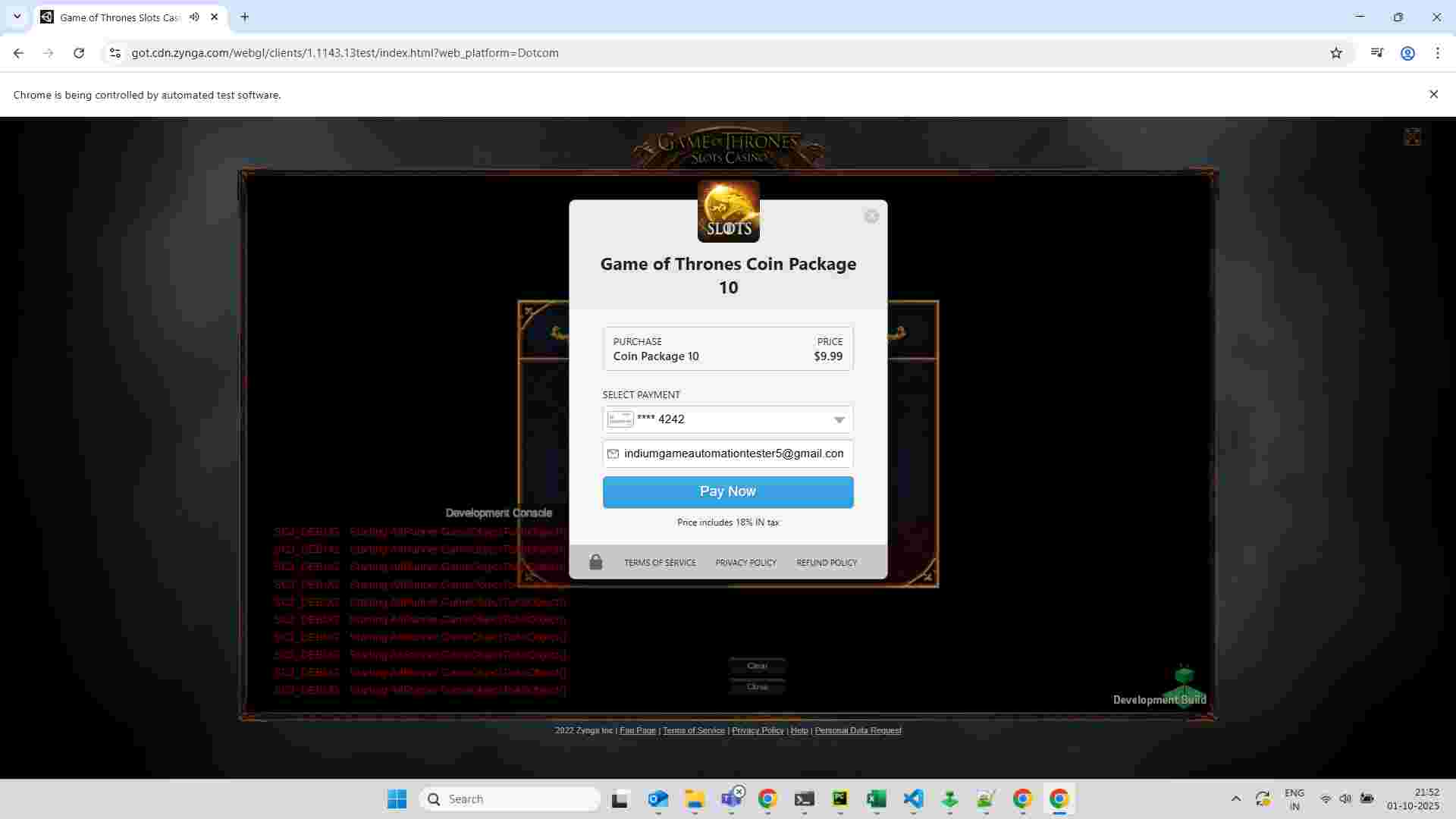Reload the current page

tap(79, 53)
